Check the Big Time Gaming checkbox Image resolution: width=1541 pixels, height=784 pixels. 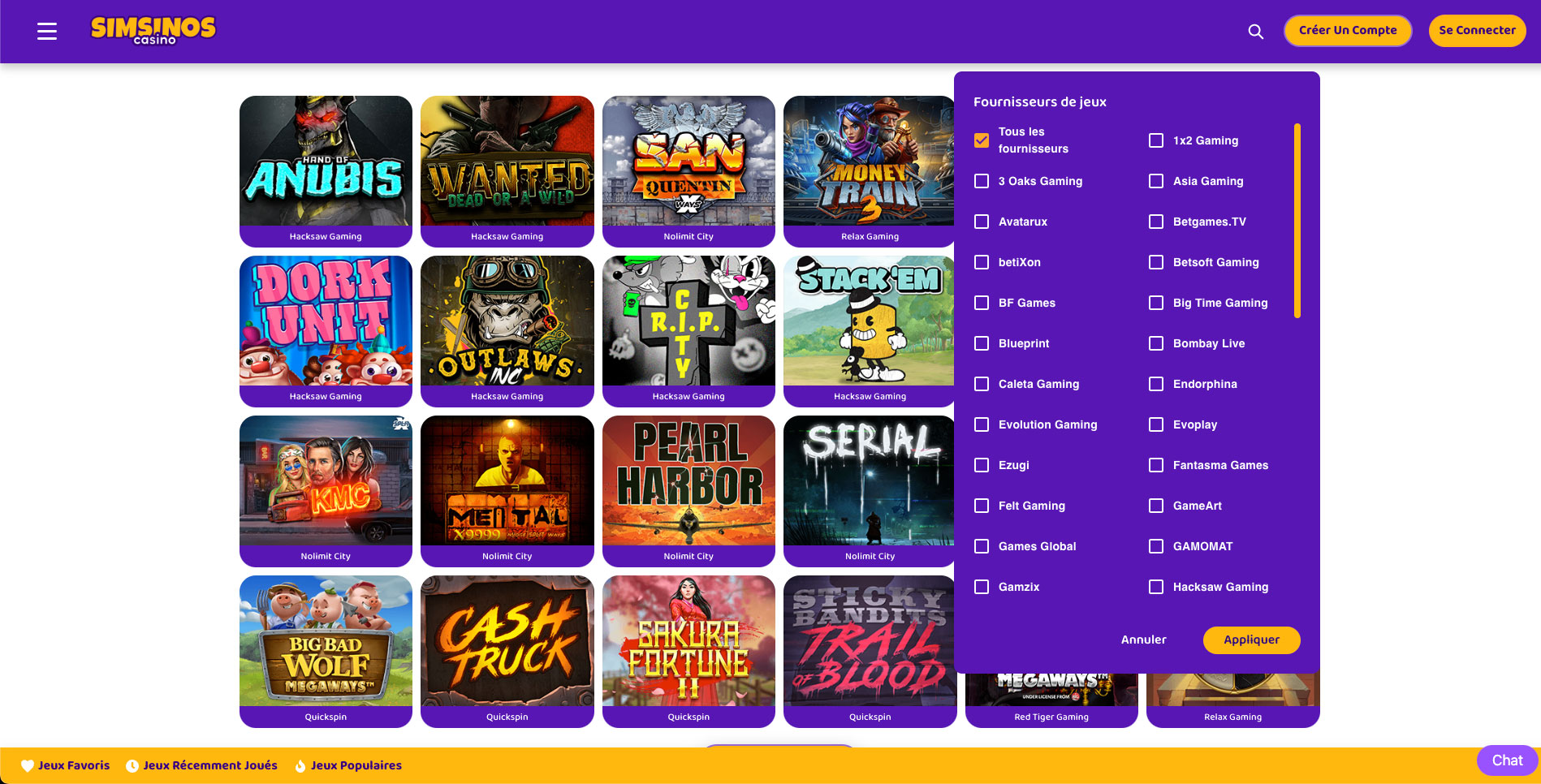[x=1156, y=303]
